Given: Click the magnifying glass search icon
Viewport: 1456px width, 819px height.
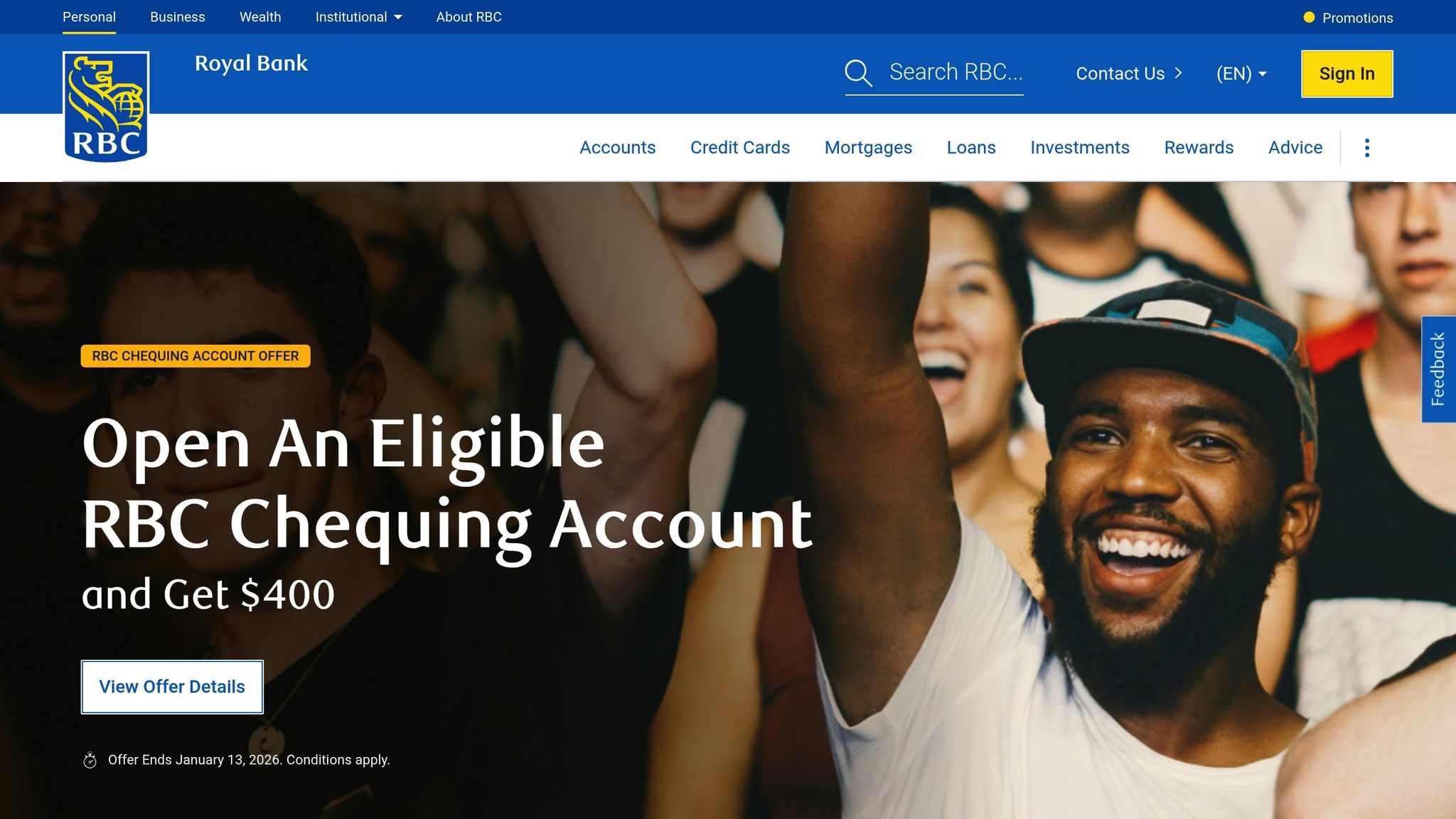Looking at the screenshot, I should coord(858,73).
